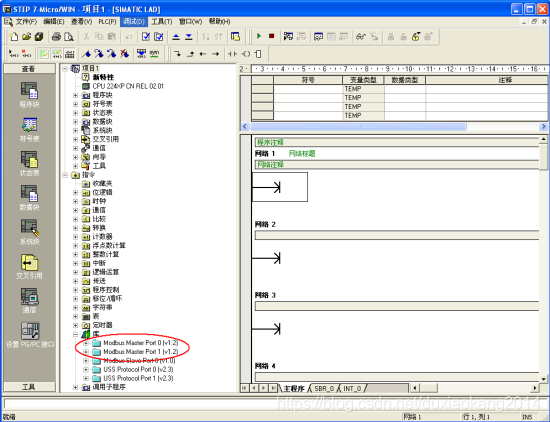Image resolution: width=550 pixels, height=422 pixels.
Task: Switch to the SBR_0 tab
Action: (x=324, y=388)
